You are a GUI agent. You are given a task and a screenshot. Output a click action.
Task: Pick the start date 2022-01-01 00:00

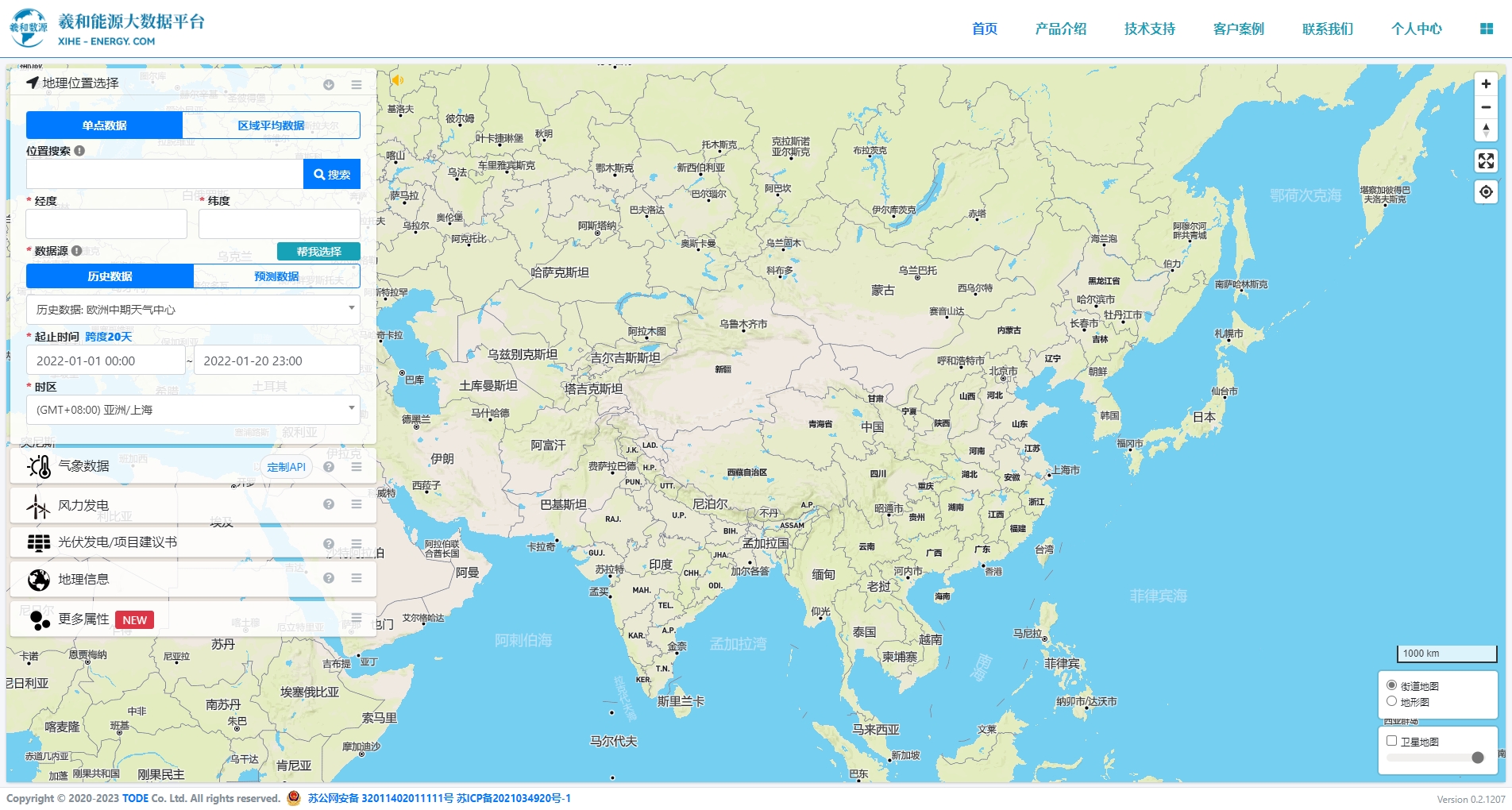pos(106,361)
